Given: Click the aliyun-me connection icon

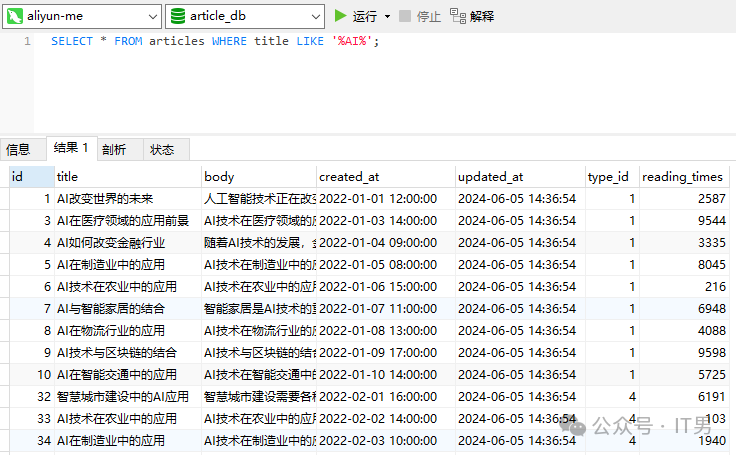Looking at the screenshot, I should pos(15,16).
